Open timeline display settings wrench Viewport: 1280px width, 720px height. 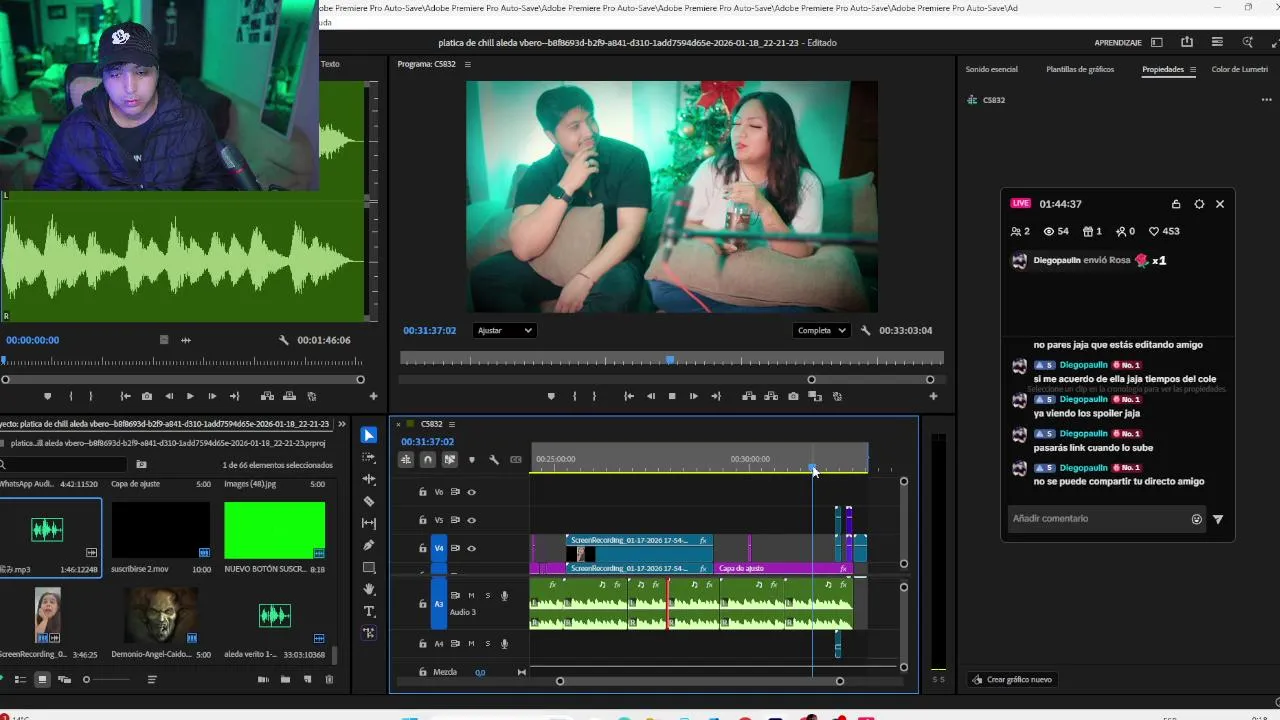(494, 460)
